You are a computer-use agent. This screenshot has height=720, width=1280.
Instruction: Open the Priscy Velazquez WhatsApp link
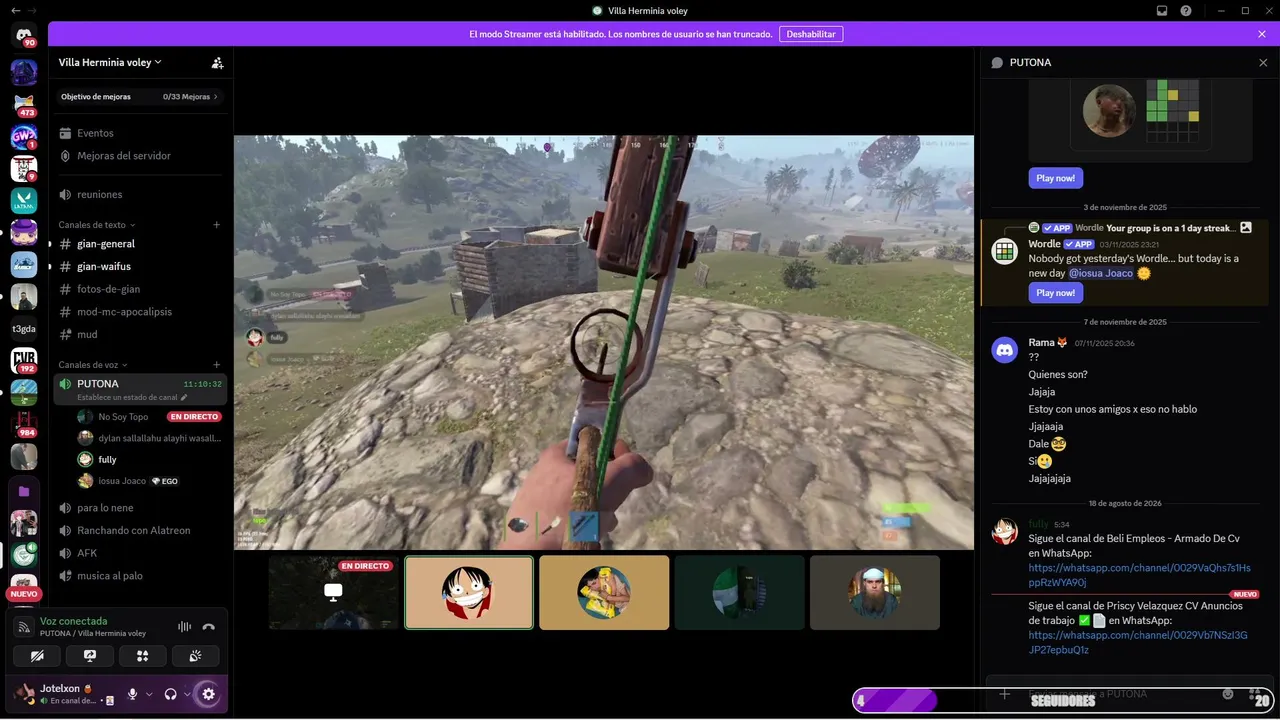point(1138,642)
